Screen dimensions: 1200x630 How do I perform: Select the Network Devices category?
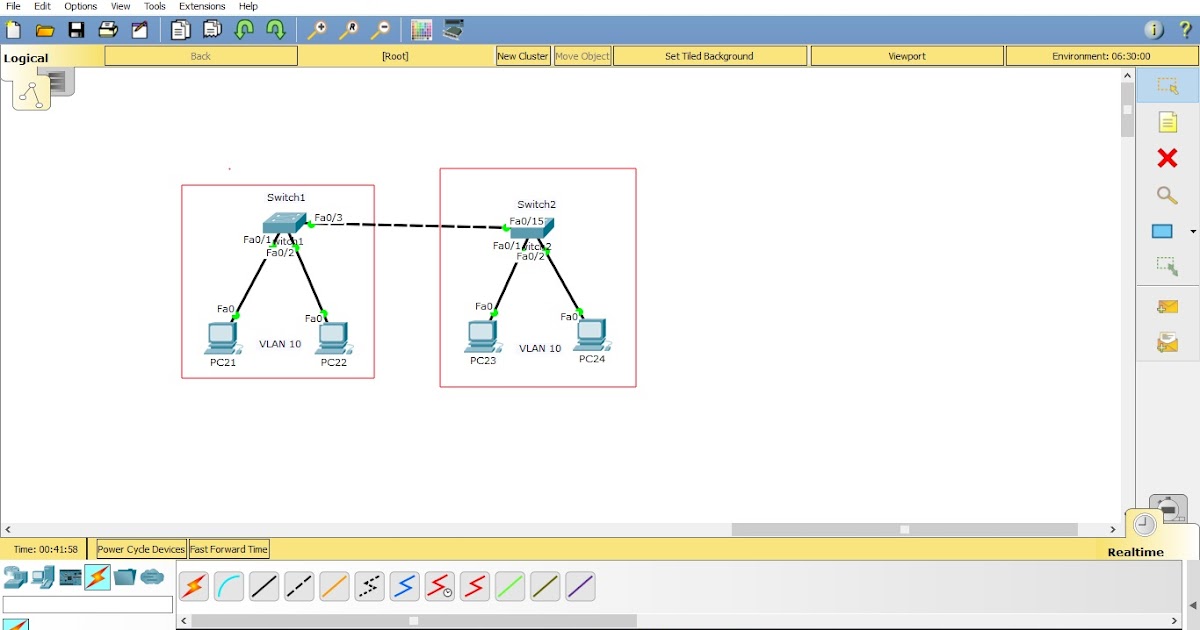[15, 577]
